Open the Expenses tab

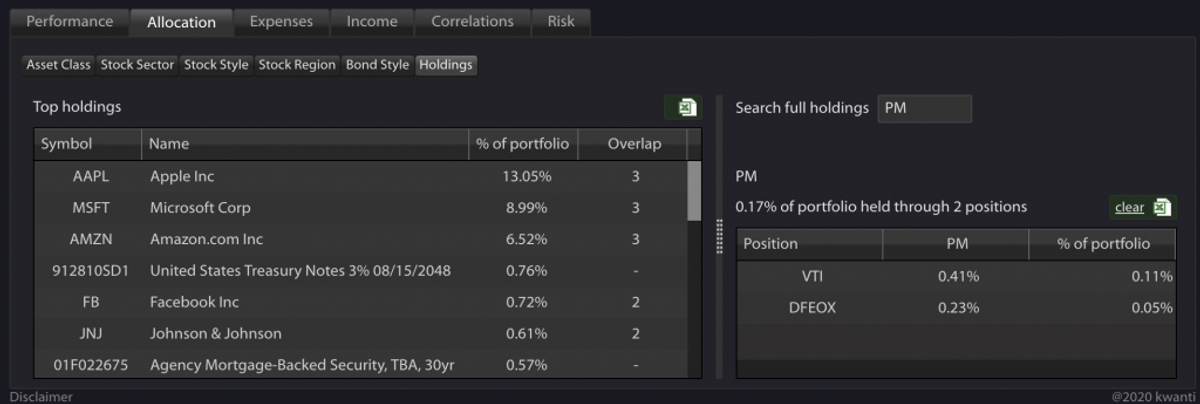(x=281, y=21)
